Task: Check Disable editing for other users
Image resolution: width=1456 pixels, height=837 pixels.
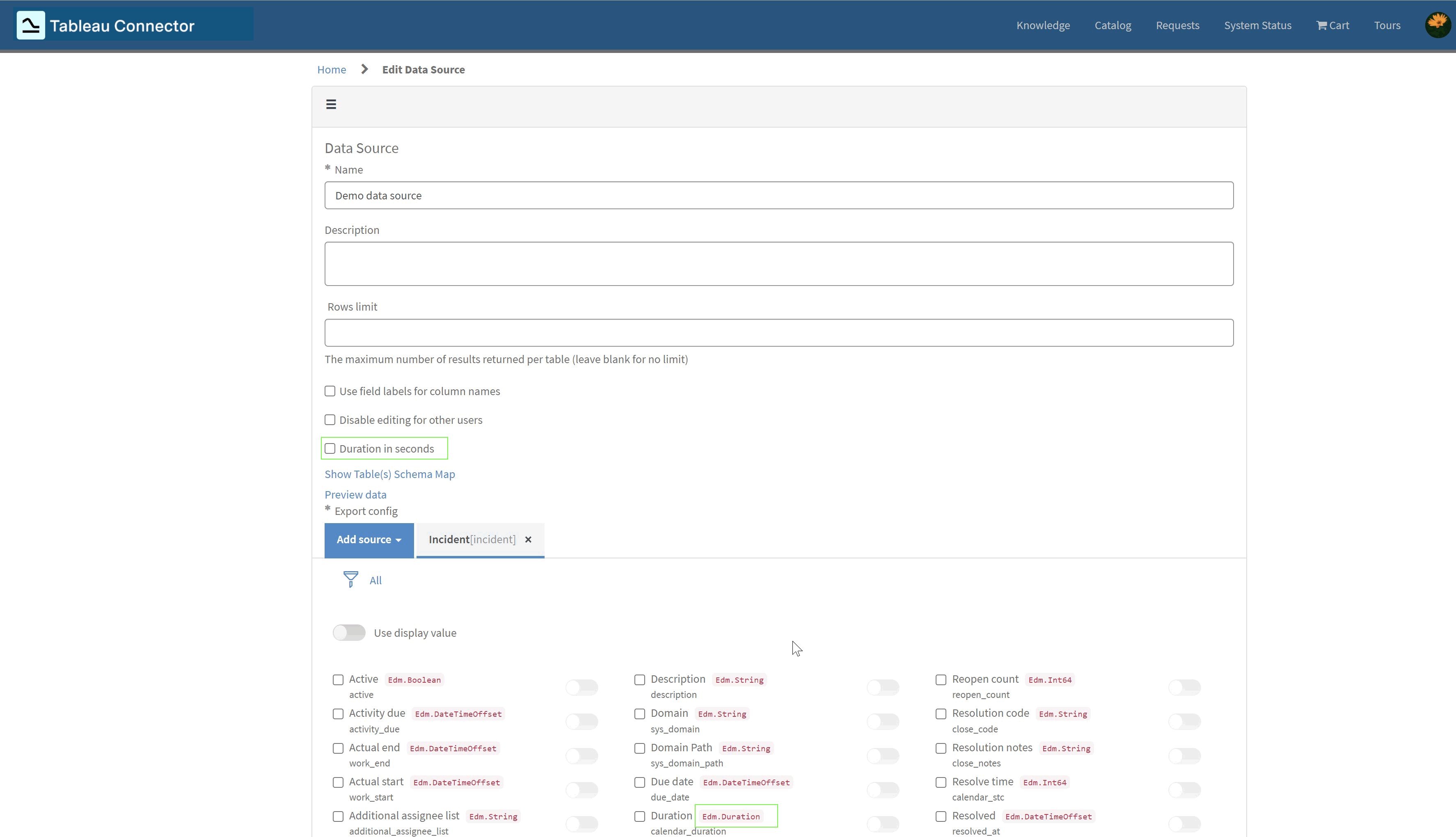Action: 330,420
